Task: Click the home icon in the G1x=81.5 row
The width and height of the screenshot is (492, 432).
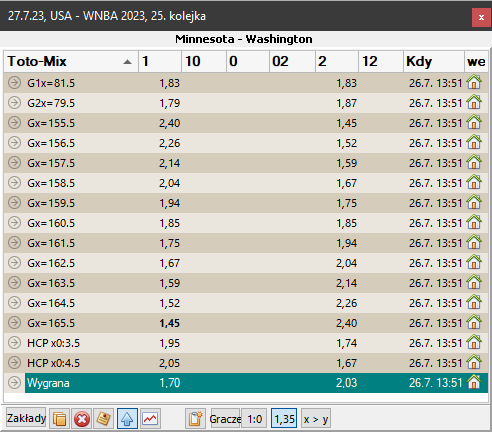Action: [474, 82]
